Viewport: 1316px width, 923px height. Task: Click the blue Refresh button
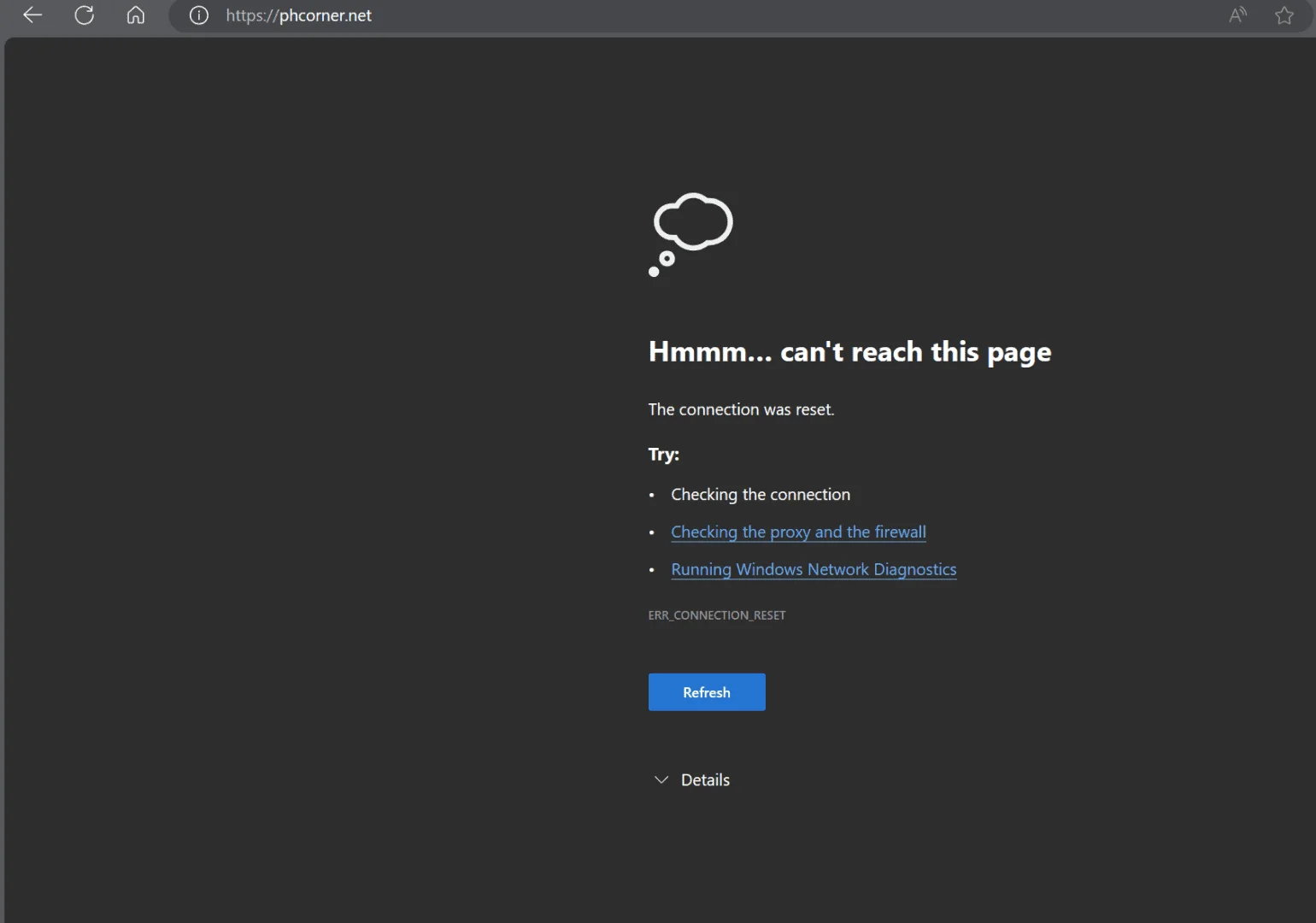tap(707, 692)
